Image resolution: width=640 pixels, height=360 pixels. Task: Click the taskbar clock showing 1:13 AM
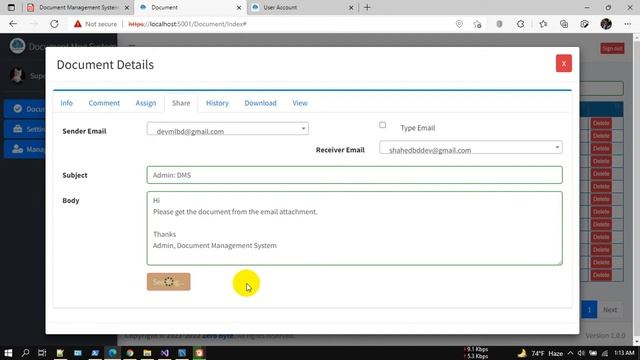[x=624, y=353]
